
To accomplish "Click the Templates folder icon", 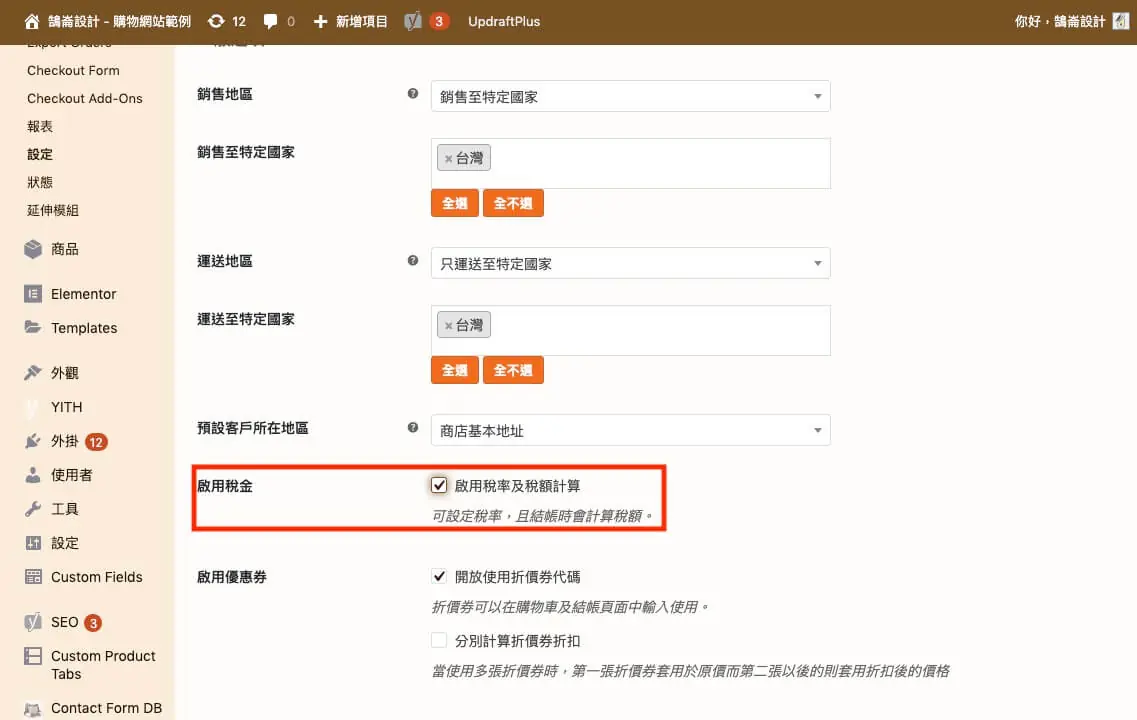I will [x=33, y=327].
